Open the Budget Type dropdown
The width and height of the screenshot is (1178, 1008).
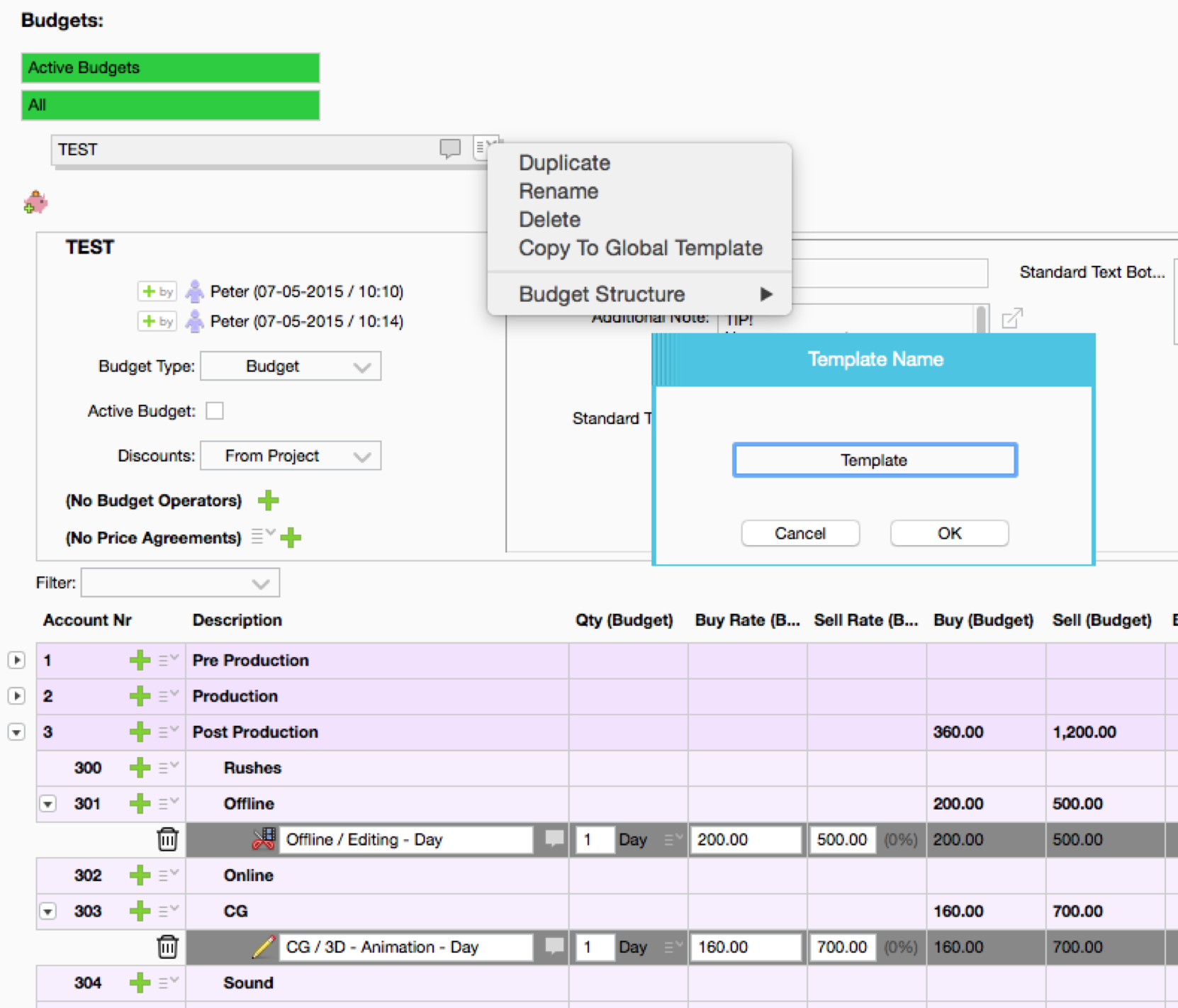(x=291, y=366)
